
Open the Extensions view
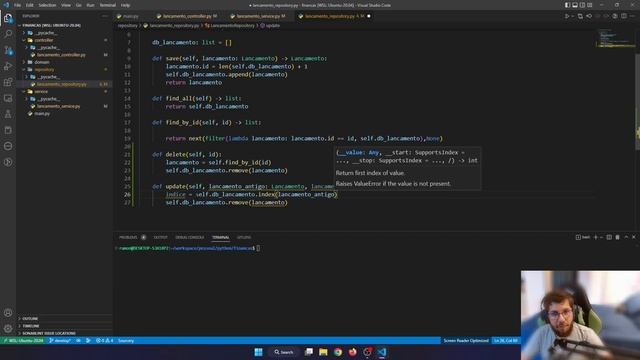tap(8, 82)
